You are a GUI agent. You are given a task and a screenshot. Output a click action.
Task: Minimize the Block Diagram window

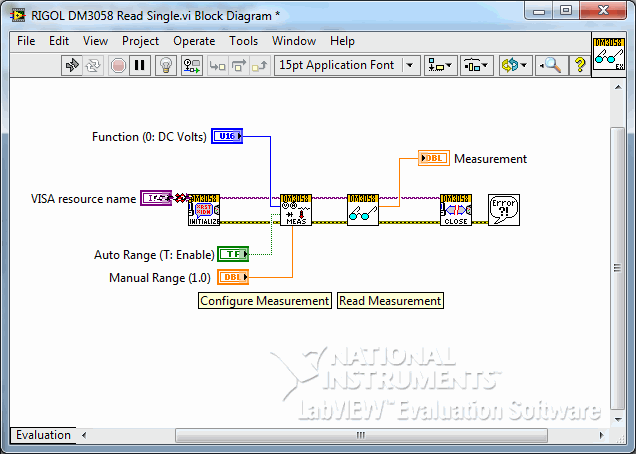coord(539,11)
